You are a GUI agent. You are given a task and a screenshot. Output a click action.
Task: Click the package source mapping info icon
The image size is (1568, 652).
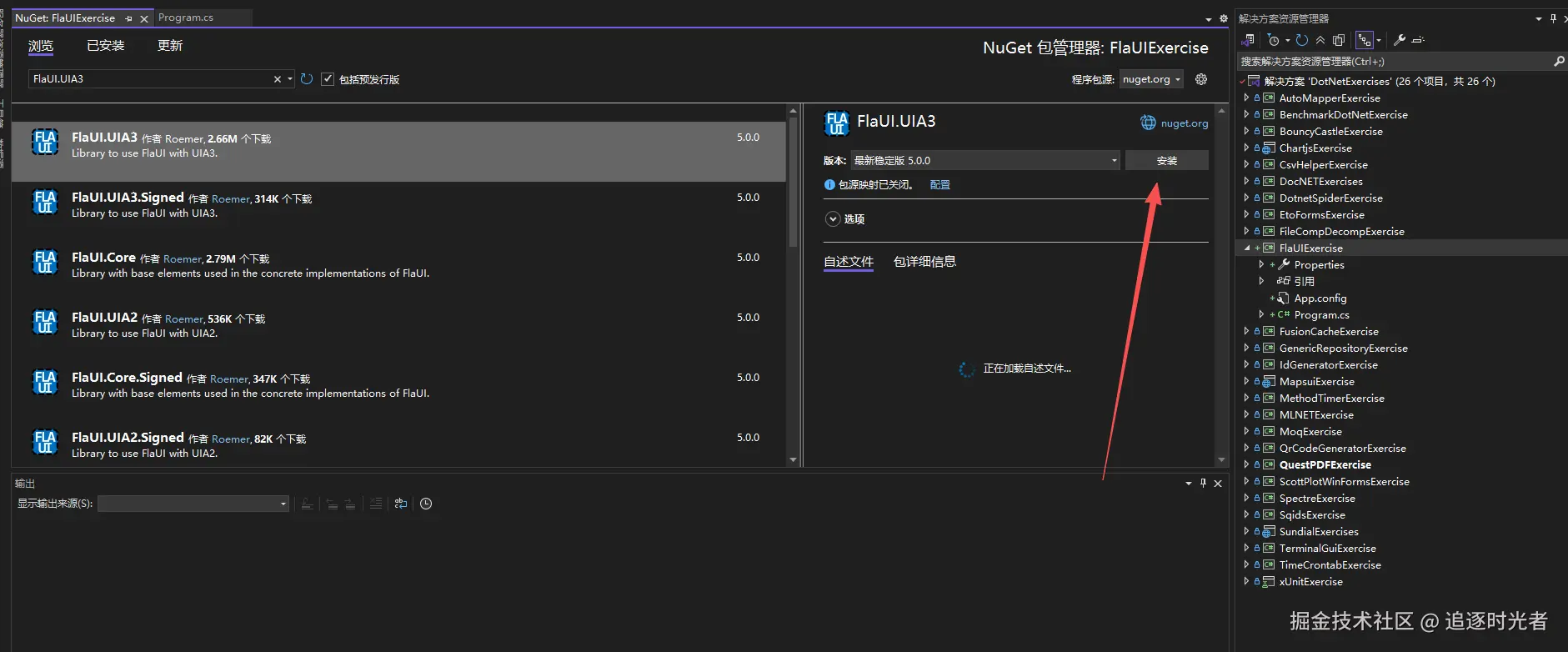(829, 185)
